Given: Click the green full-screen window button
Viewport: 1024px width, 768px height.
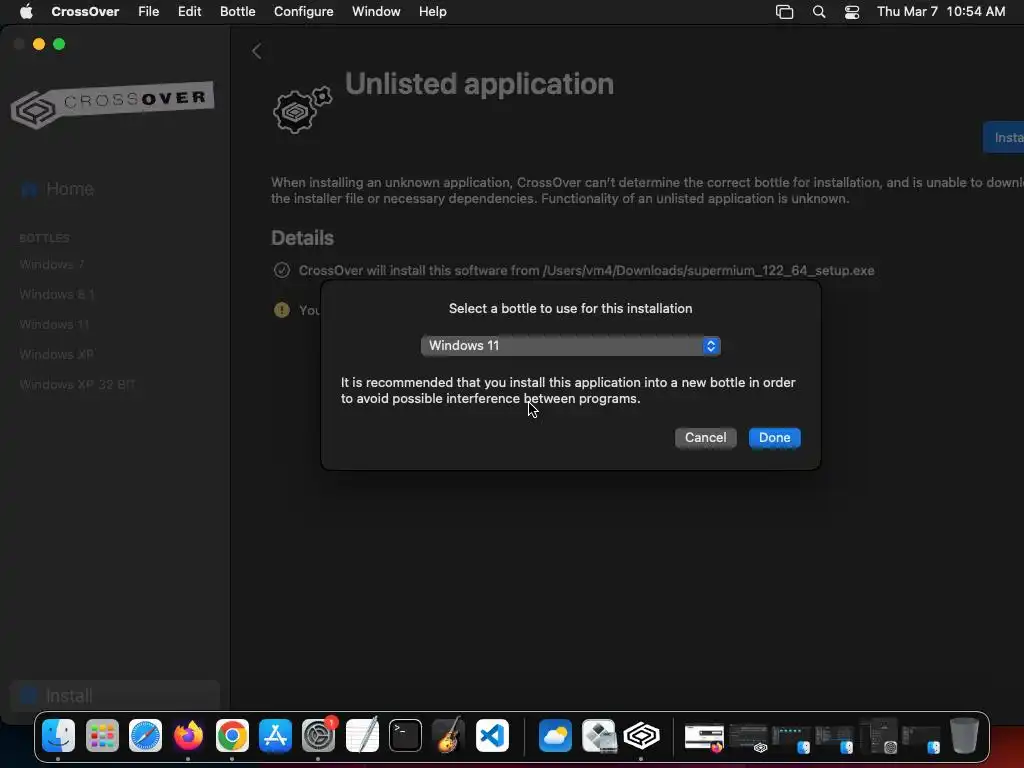Looking at the screenshot, I should point(59,44).
